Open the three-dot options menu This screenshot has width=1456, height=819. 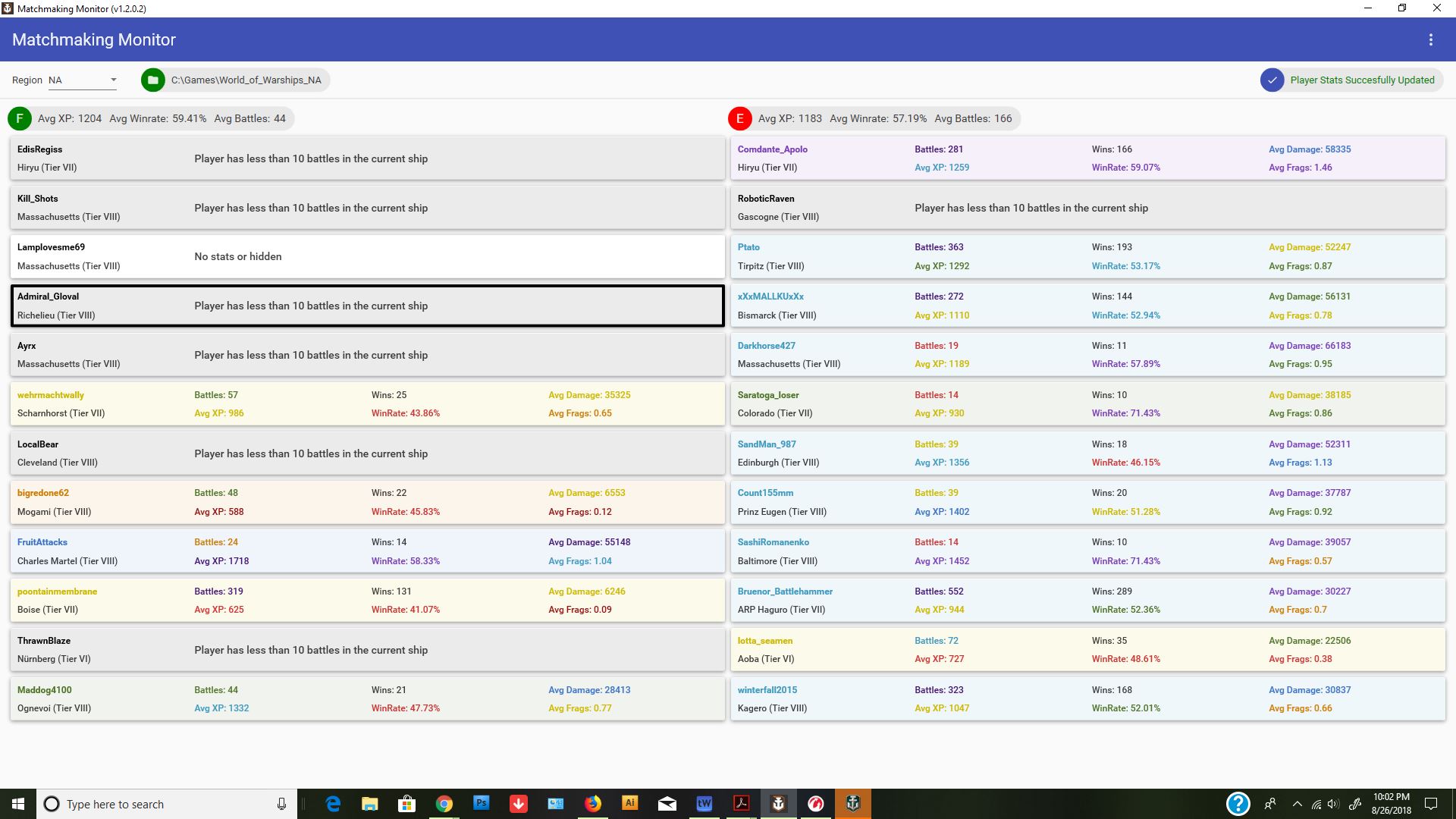(1431, 39)
